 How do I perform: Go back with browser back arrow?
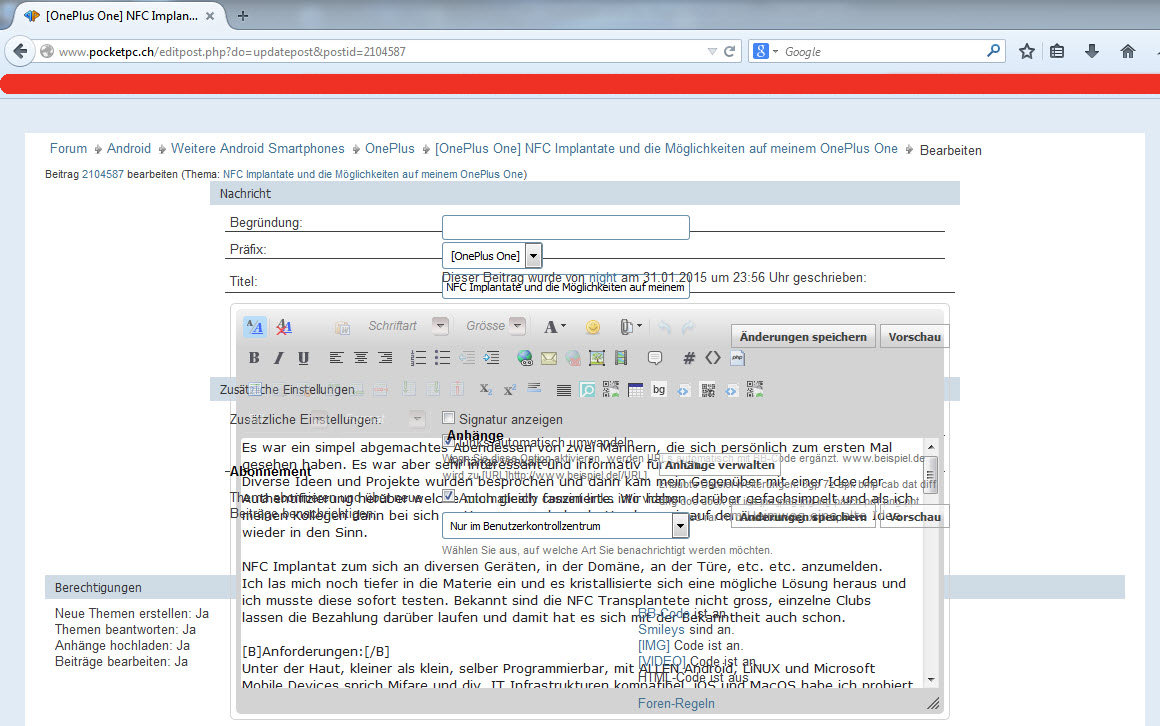tap(20, 51)
